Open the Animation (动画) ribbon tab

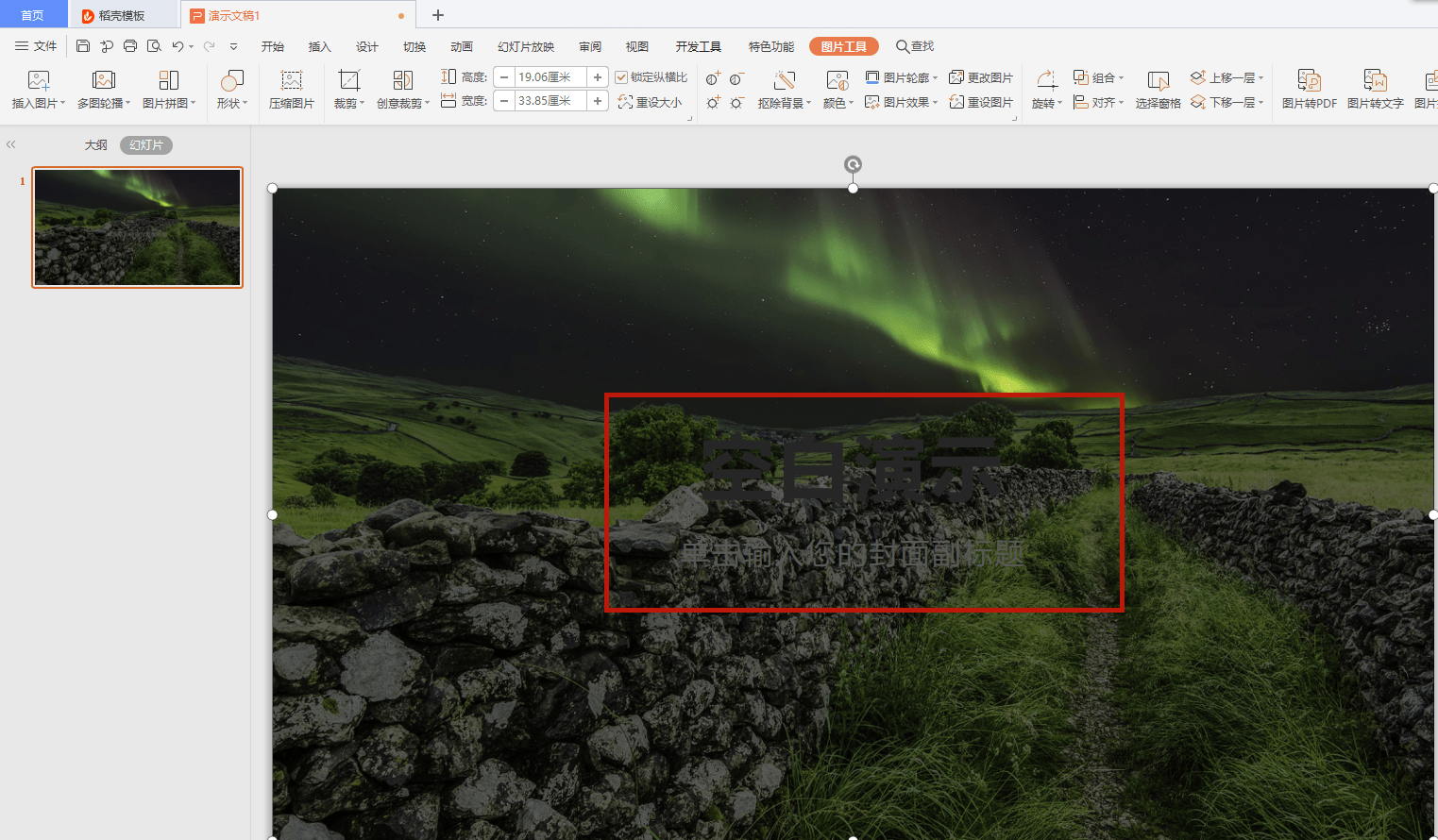coord(462,46)
